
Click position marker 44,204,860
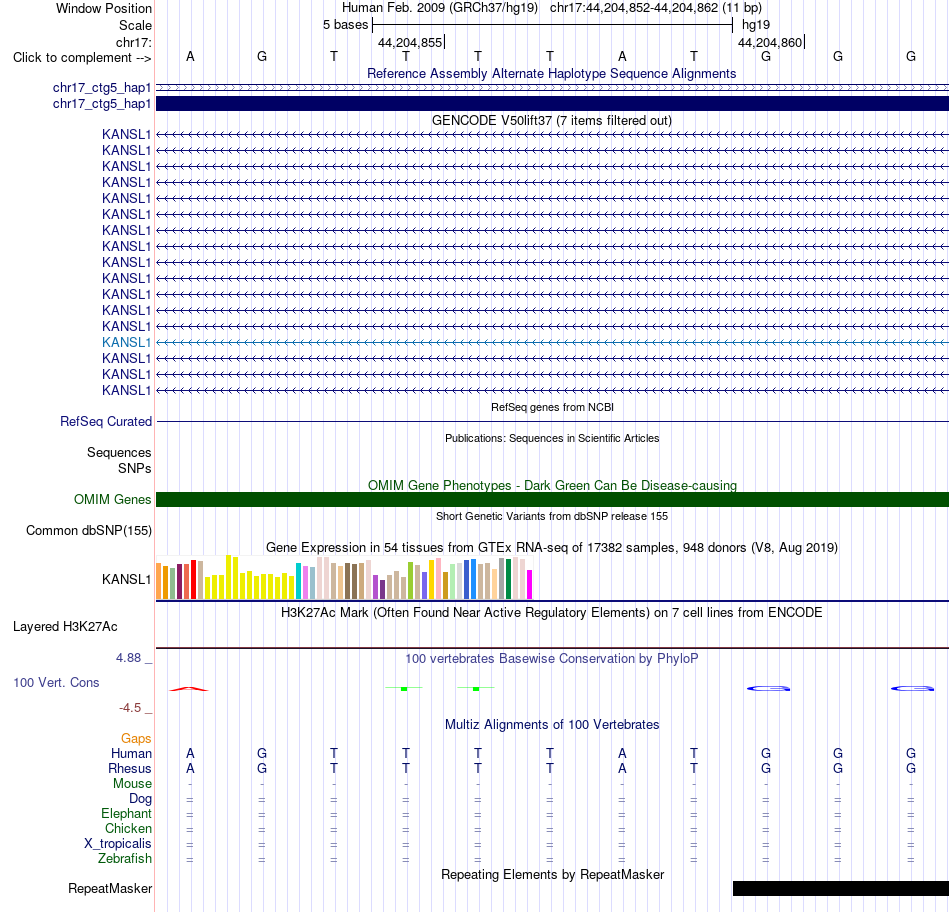click(x=770, y=42)
